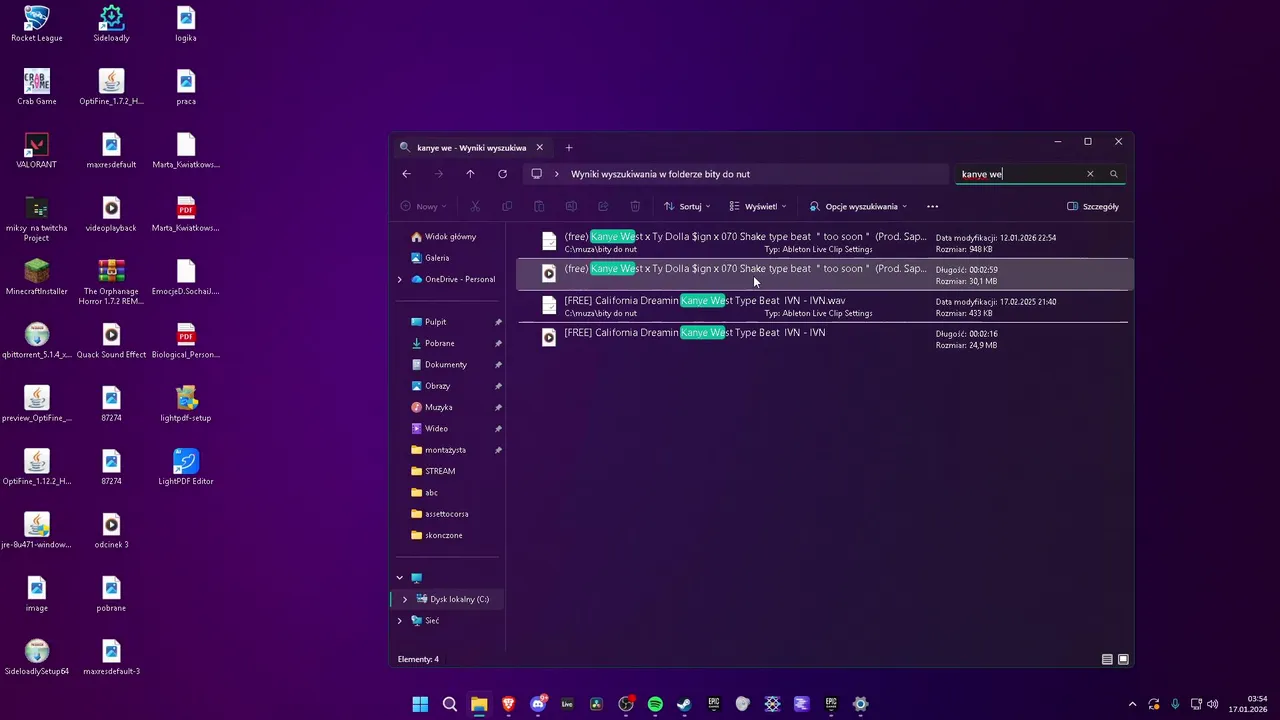
Task: Select the Biological_Person PDF on desktop
Action: click(x=186, y=341)
